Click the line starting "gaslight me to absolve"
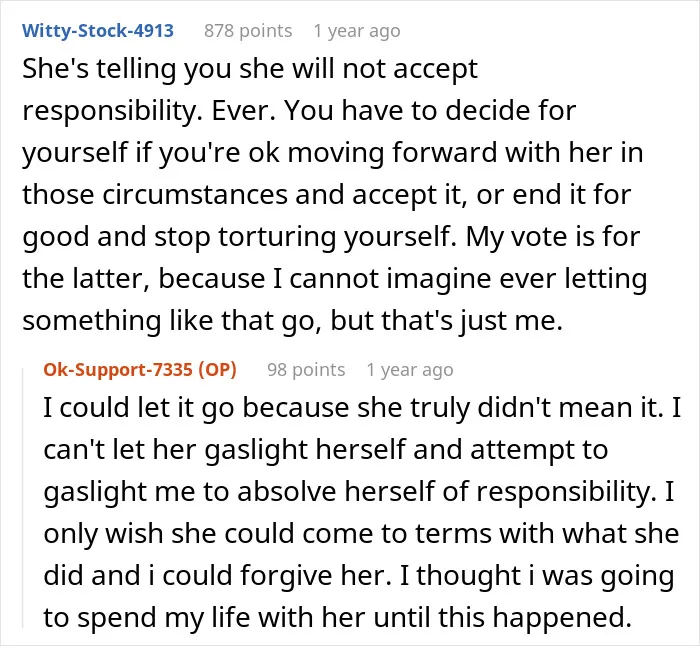Image resolution: width=700 pixels, height=646 pixels. 358,492
